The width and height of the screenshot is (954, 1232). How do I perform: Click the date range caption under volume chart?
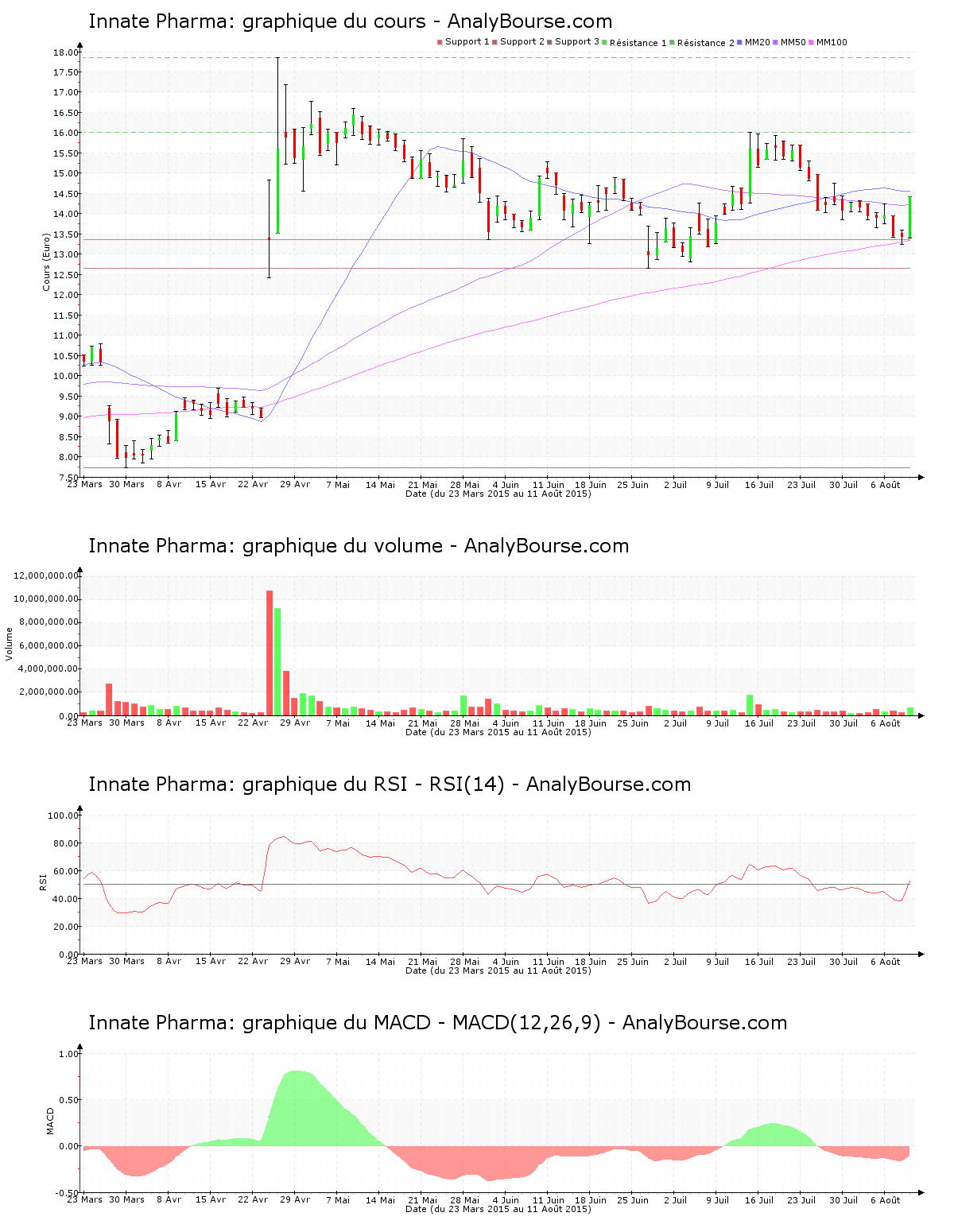pos(498,732)
